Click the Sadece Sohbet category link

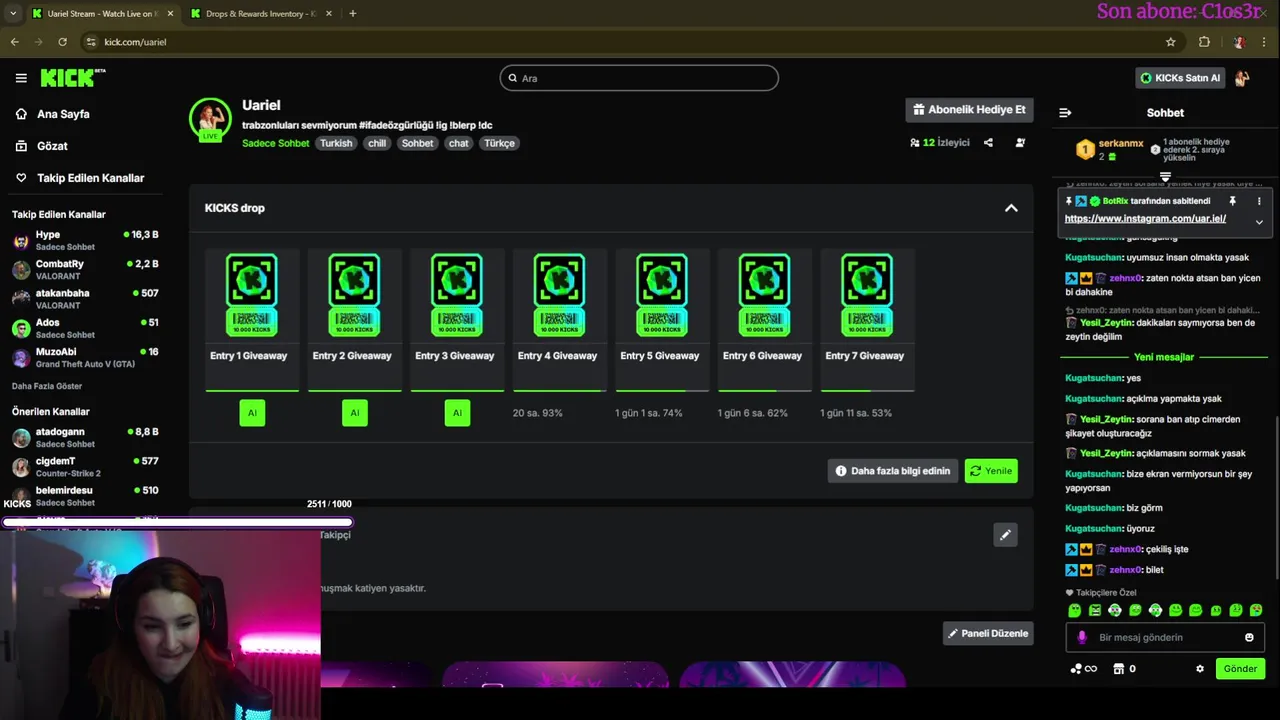pos(275,143)
